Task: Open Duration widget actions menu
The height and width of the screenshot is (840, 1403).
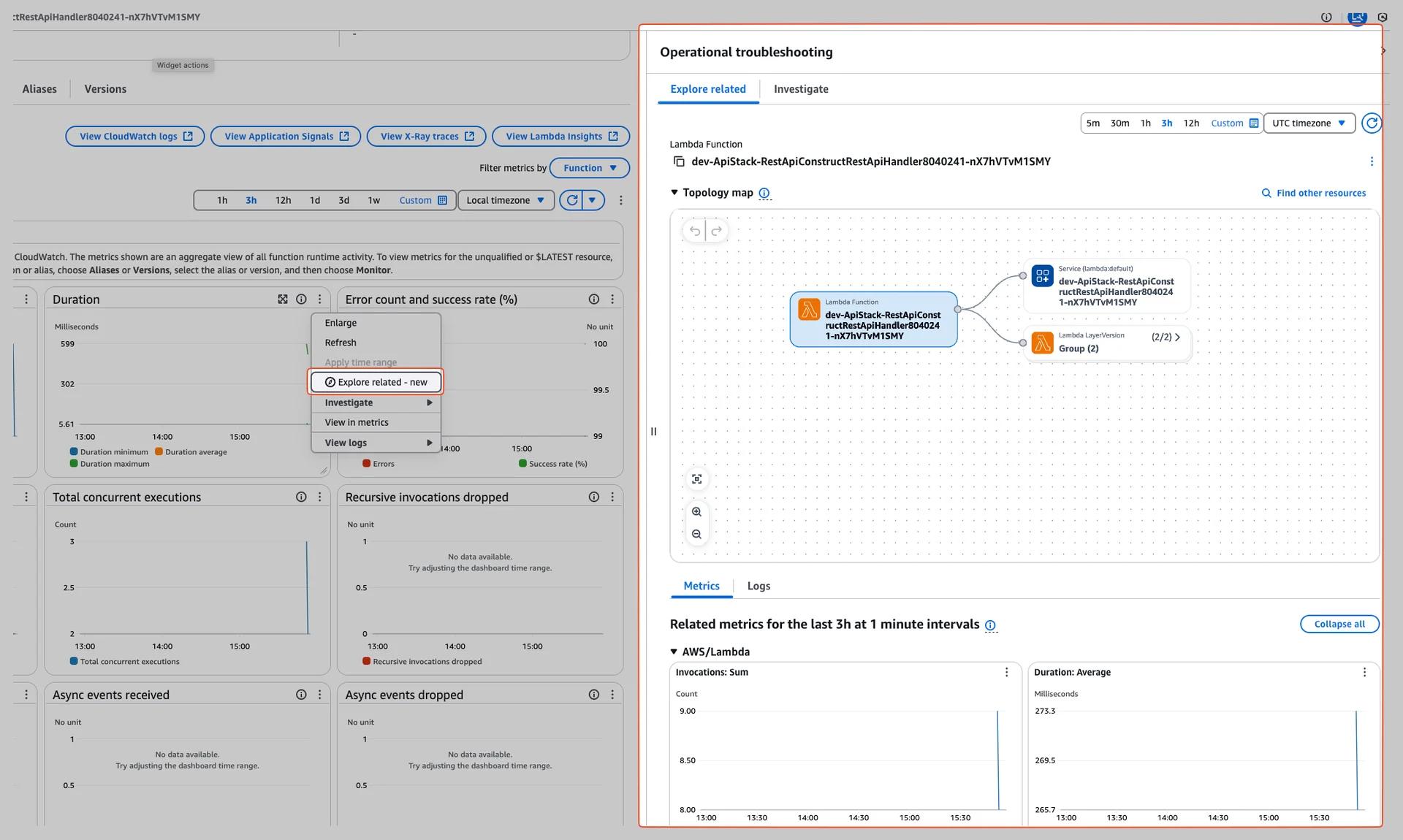Action: pyautogui.click(x=319, y=299)
